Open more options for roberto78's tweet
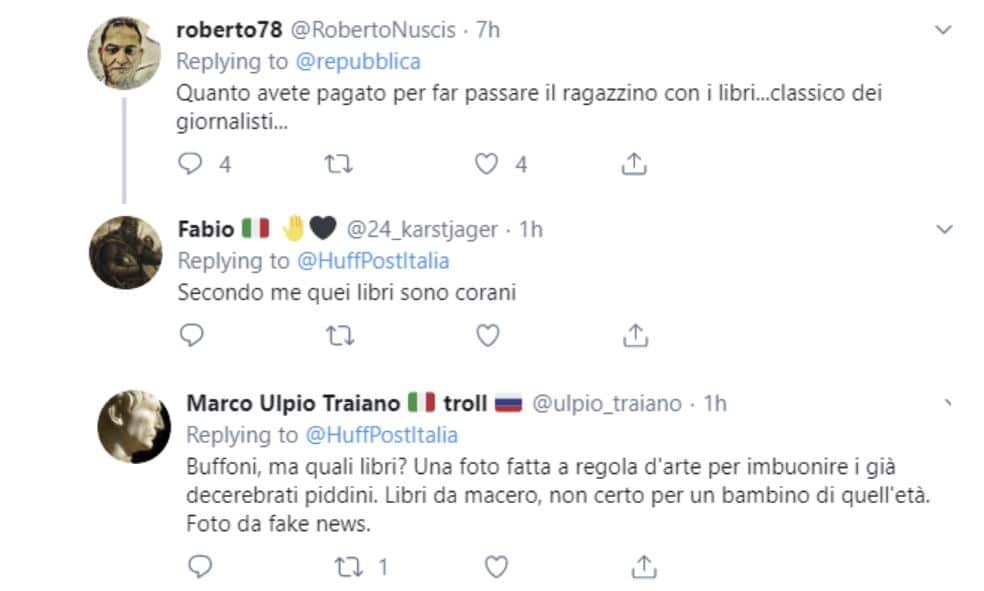Image resolution: width=984 pixels, height=591 pixels. (942, 31)
